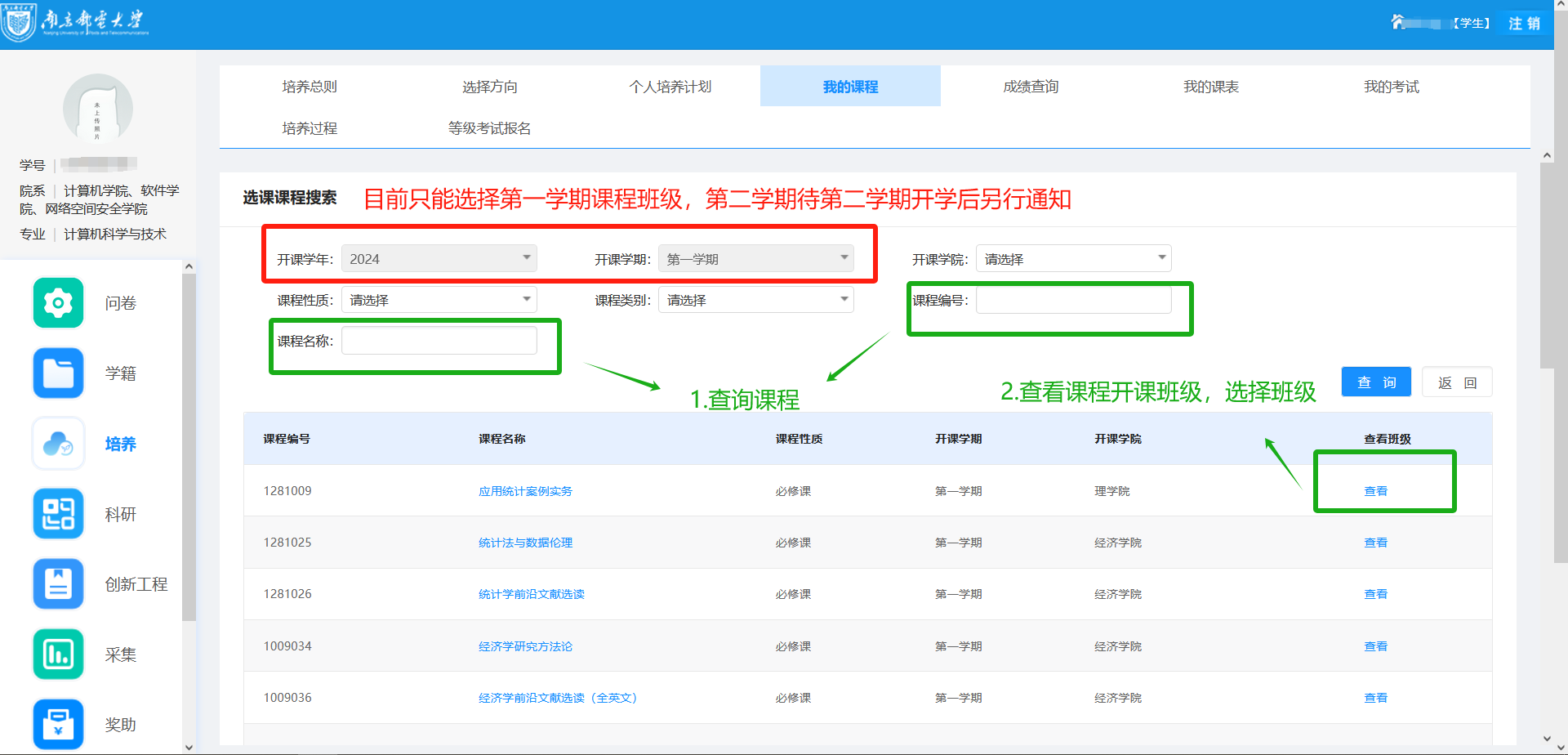This screenshot has height=755, width=1568.
Task: Select the 培养 cloud icon
Action: pyautogui.click(x=58, y=444)
